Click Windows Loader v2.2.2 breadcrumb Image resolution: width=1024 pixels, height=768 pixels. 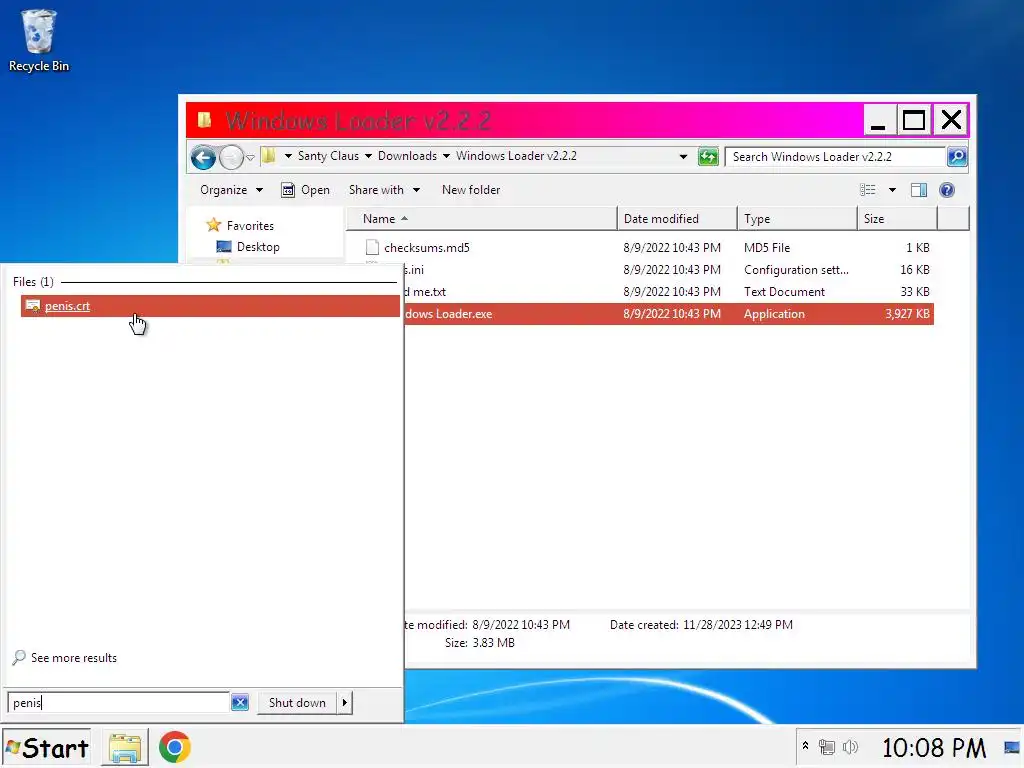click(x=516, y=156)
